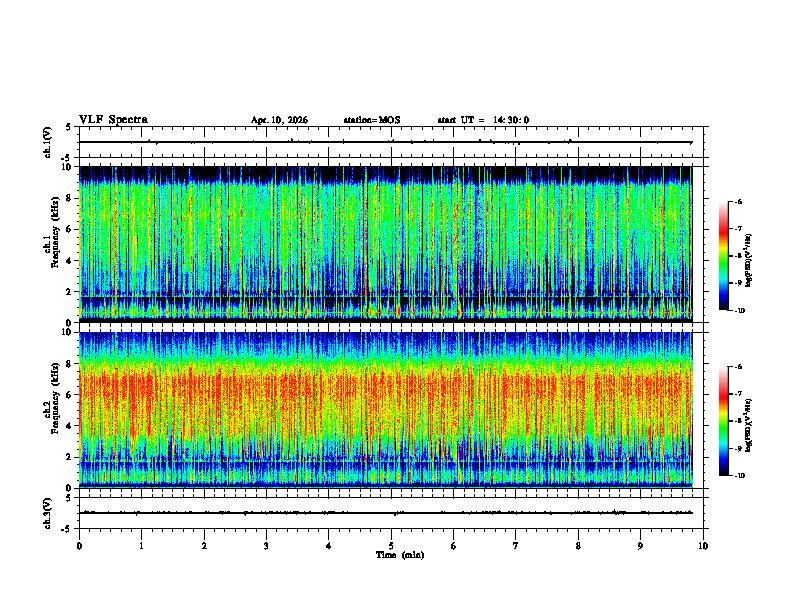The image size is (792, 612).
Task: Click the ch.2 PSD color scale bar
Action: (x=724, y=421)
